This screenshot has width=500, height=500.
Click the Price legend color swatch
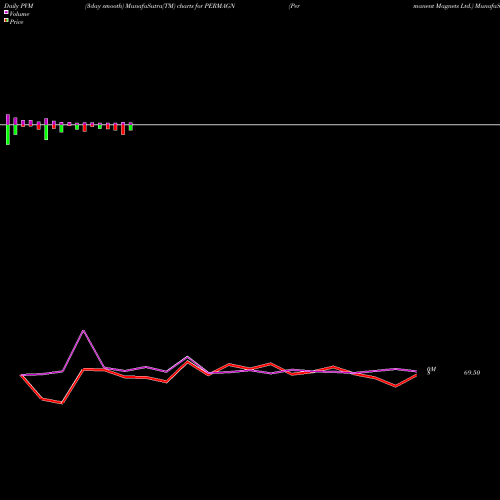(x=6, y=20)
